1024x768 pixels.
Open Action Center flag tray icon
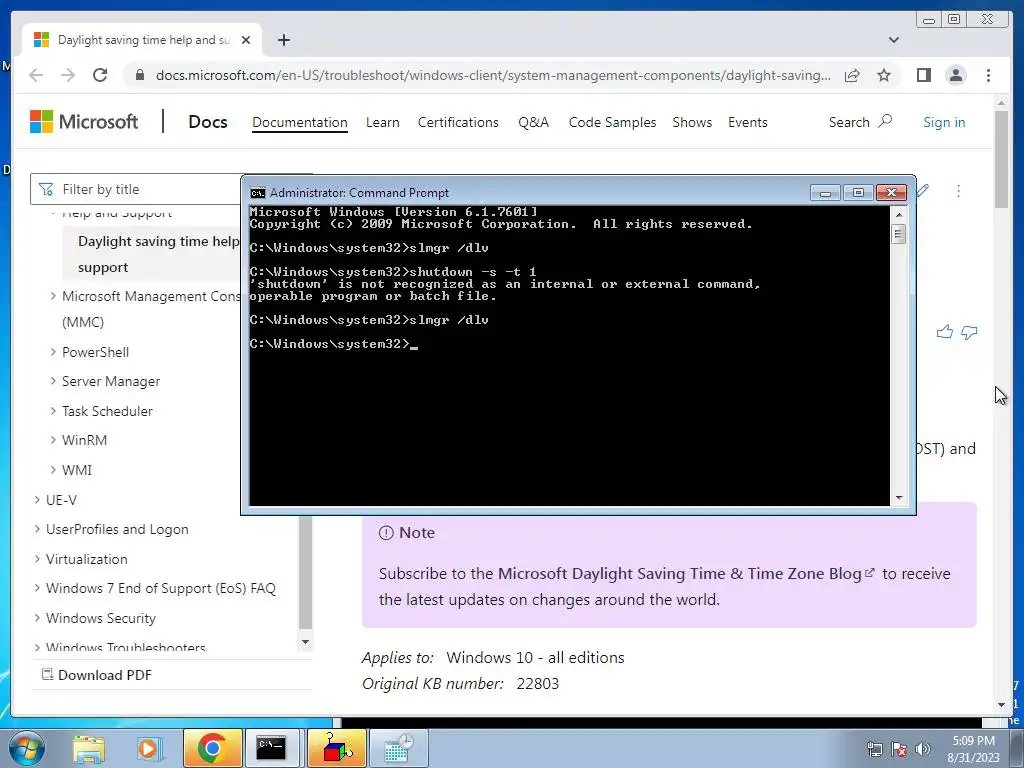(x=899, y=749)
